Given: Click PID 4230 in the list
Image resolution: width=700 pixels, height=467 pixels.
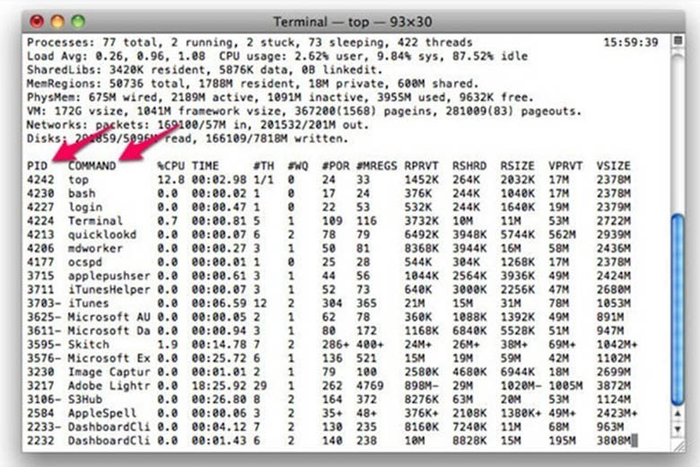Looking at the screenshot, I should pos(41,193).
